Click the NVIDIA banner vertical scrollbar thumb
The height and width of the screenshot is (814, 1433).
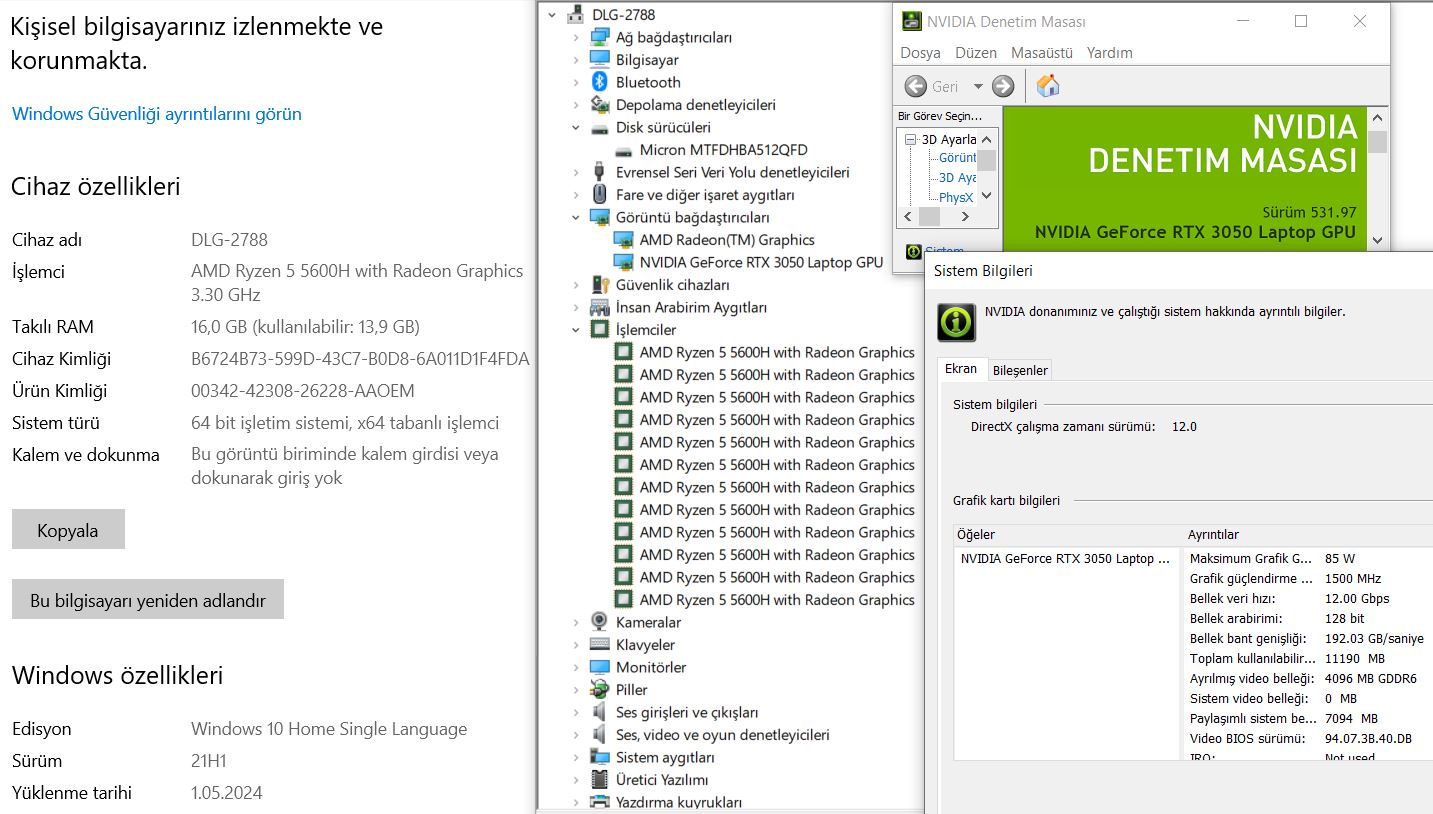[1378, 142]
